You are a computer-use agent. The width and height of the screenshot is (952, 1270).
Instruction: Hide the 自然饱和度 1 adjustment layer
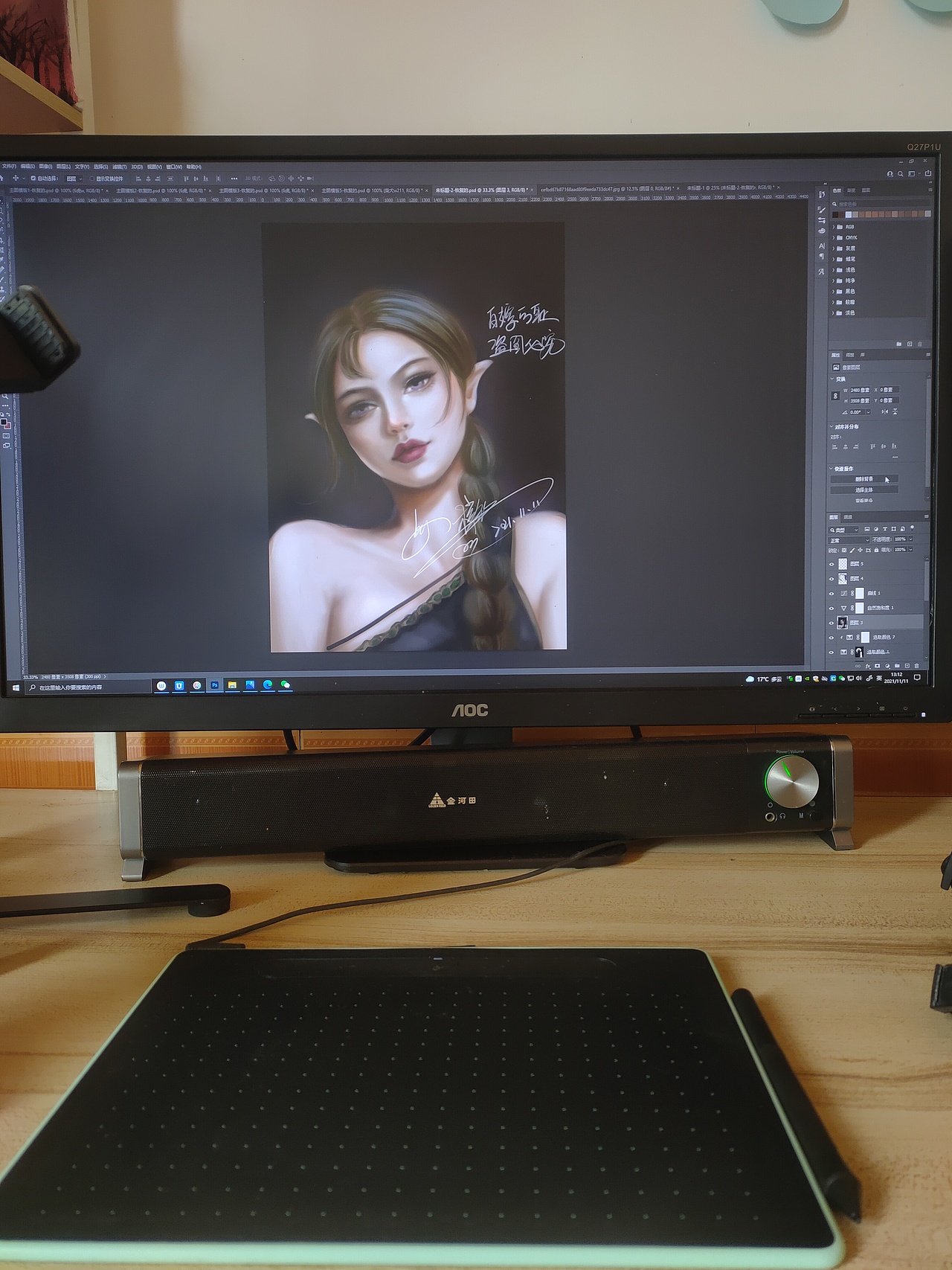tap(832, 609)
